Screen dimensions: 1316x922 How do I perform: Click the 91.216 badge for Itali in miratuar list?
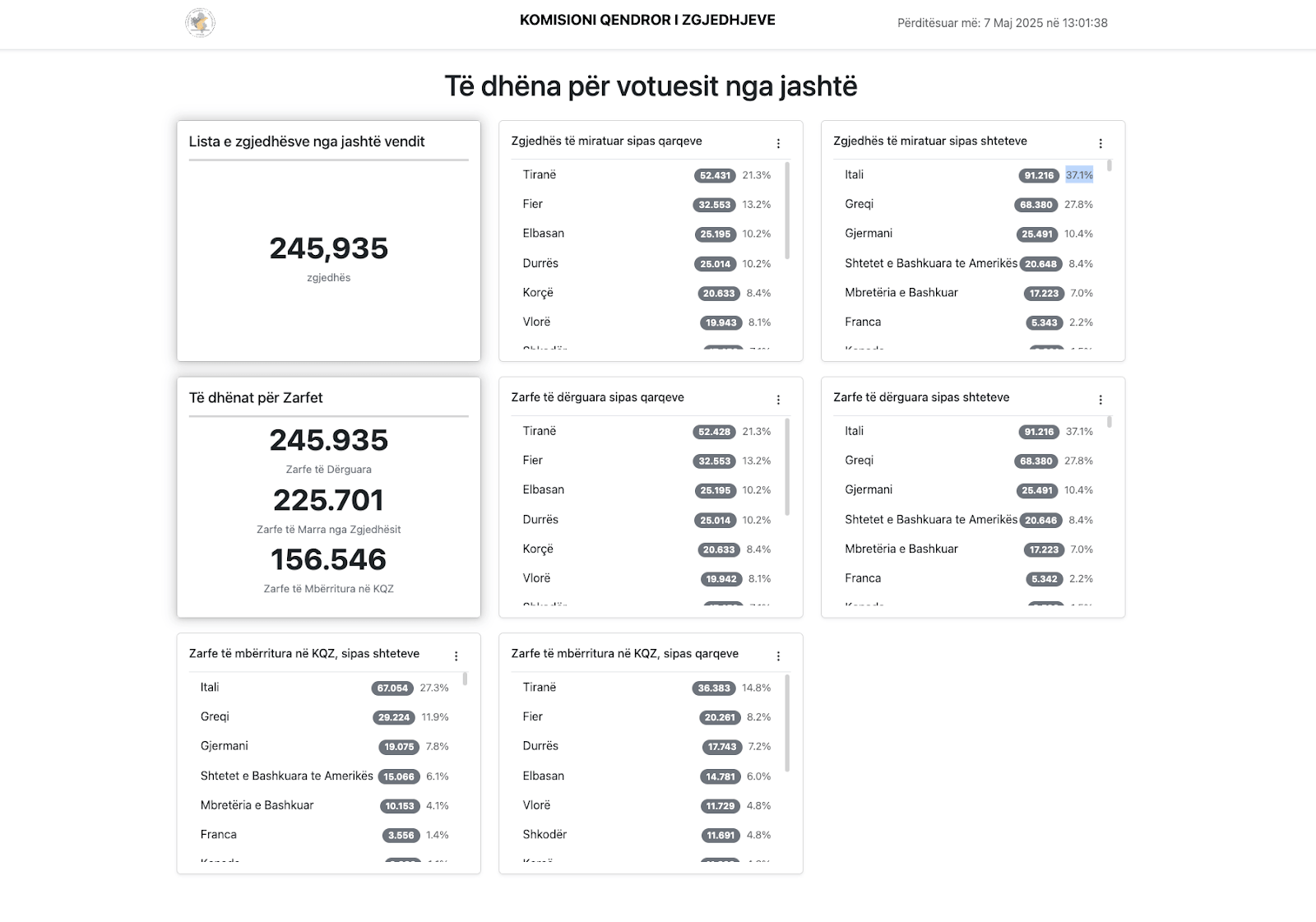(1039, 175)
